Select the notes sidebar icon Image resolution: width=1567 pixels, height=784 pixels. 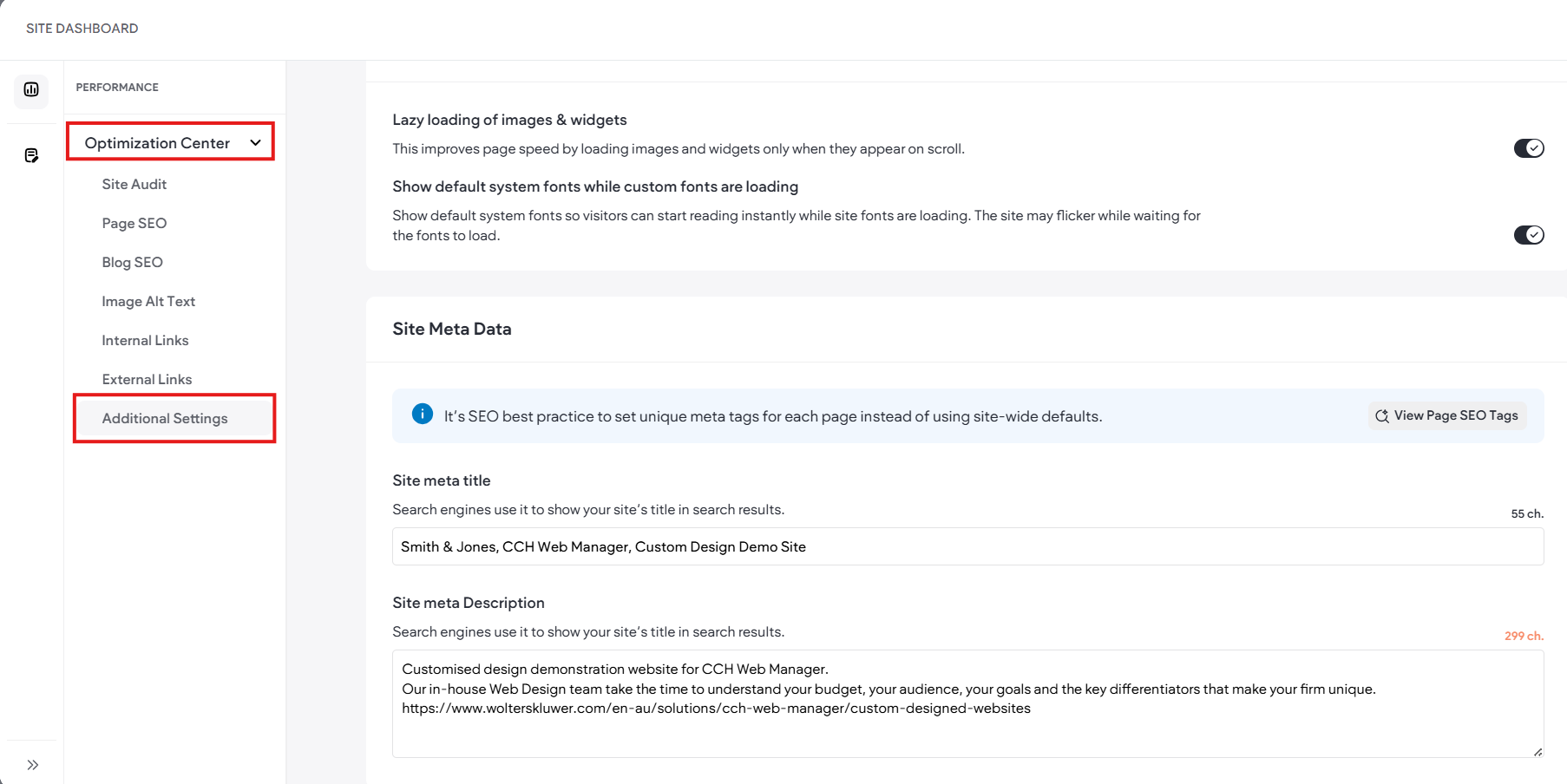[31, 155]
